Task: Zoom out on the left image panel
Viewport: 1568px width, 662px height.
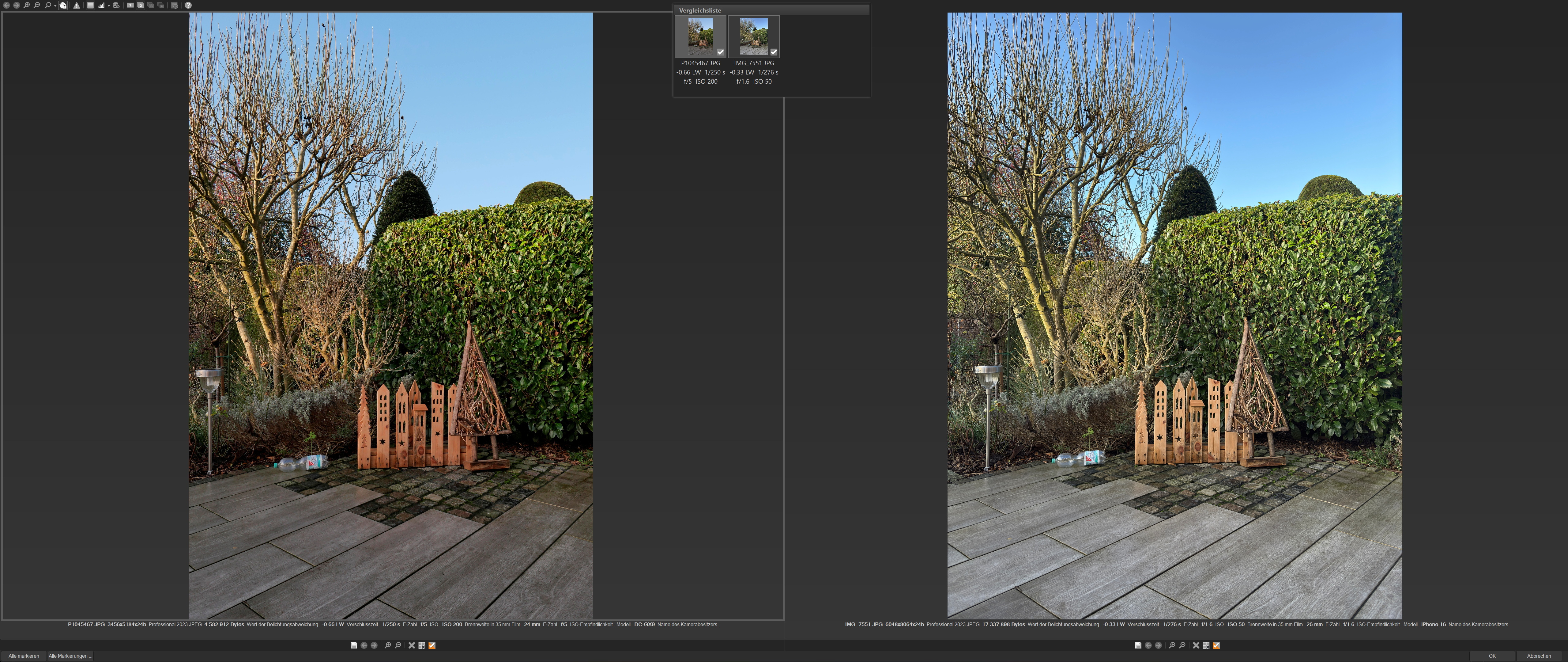Action: click(x=398, y=645)
